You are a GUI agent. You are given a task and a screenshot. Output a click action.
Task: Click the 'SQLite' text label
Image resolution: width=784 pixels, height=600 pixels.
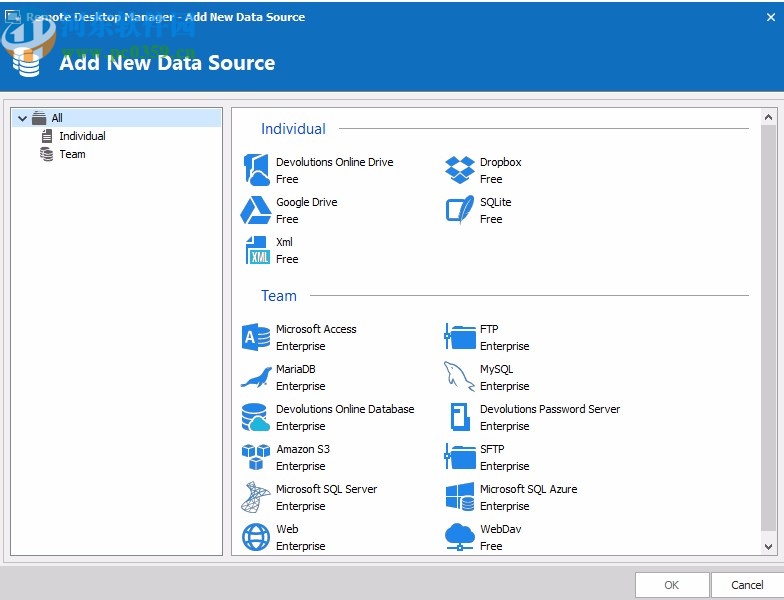point(496,202)
